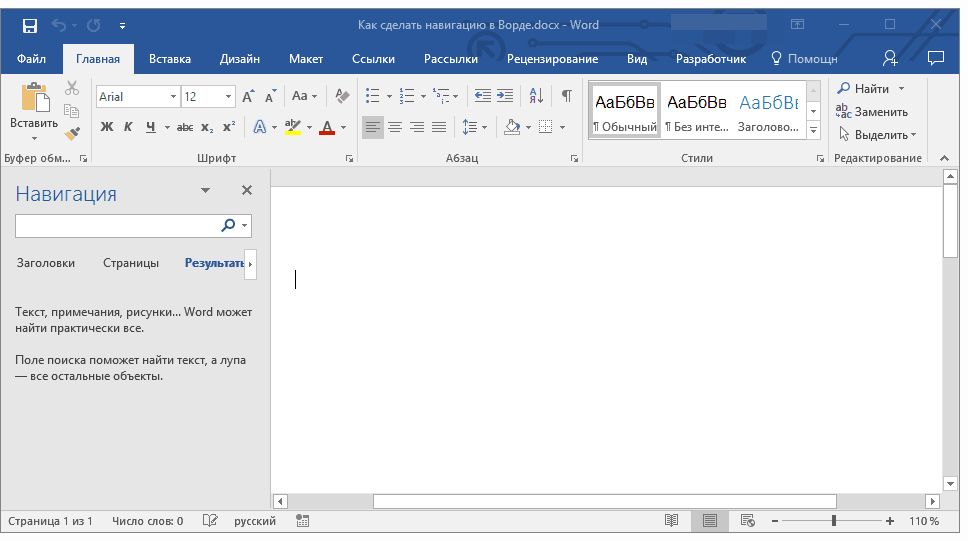Image resolution: width=968 pixels, height=541 pixels.
Task: Click the Format Painter brush icon
Action: coord(72,133)
